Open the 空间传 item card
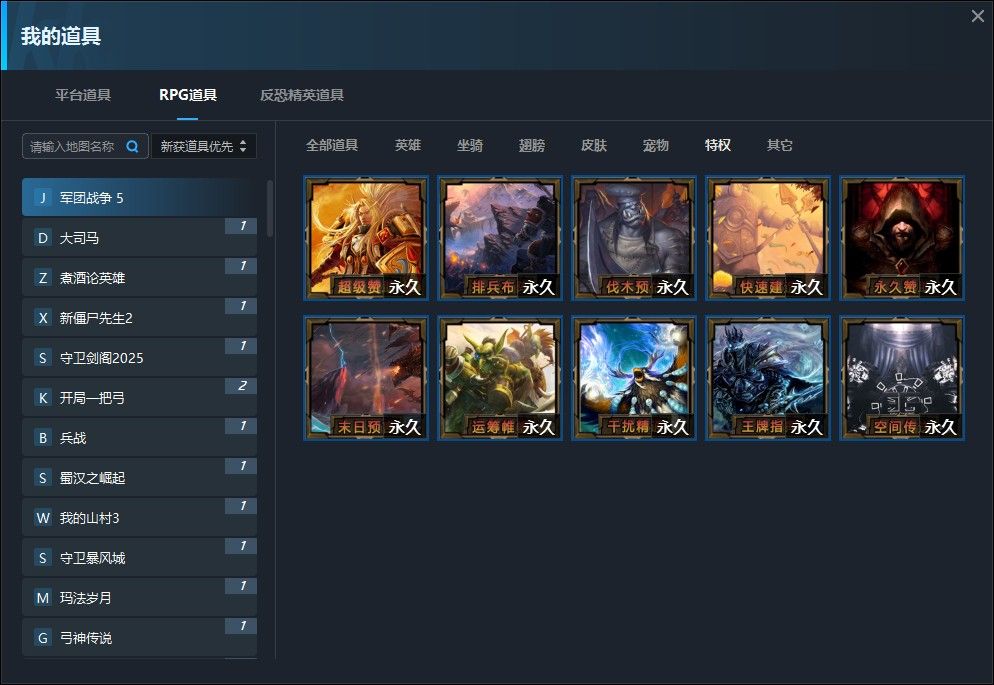Screen dimensions: 994x685 pos(902,378)
